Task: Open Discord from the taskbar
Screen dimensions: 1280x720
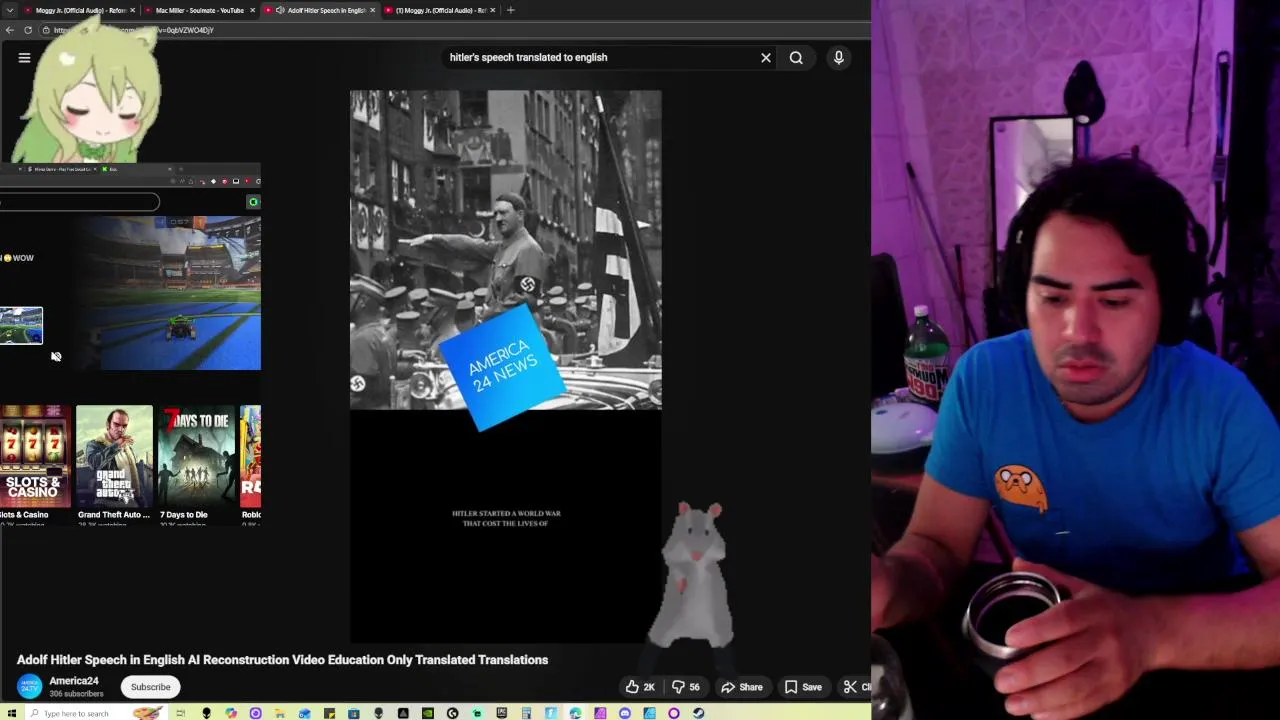Action: click(x=624, y=713)
